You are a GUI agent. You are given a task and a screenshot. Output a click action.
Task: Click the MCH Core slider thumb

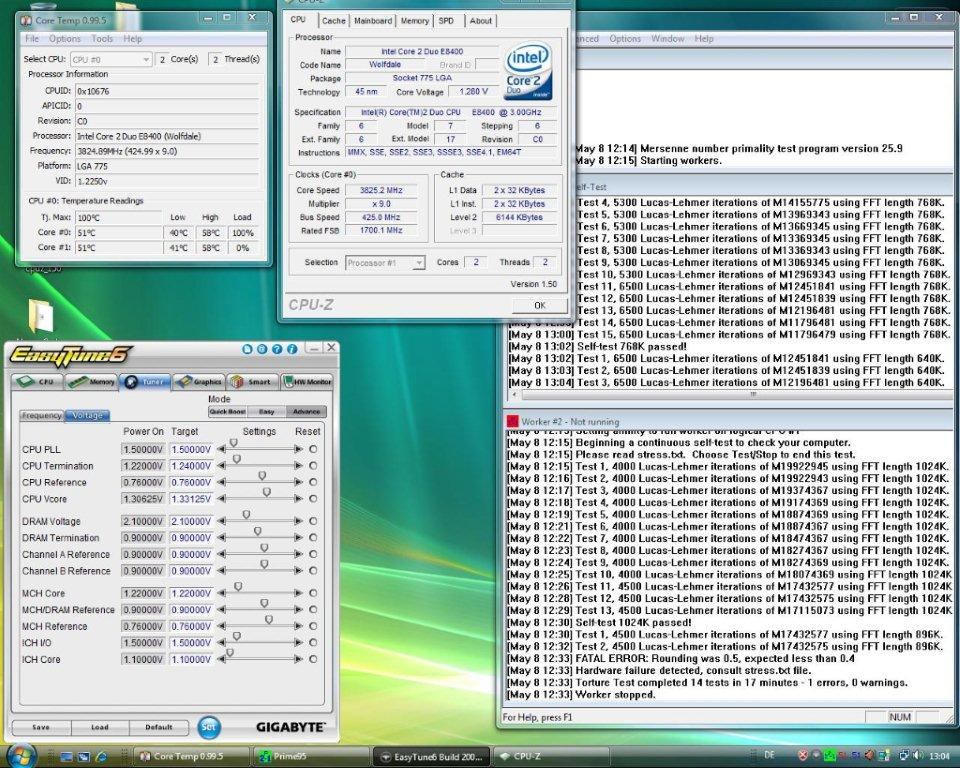(238, 587)
